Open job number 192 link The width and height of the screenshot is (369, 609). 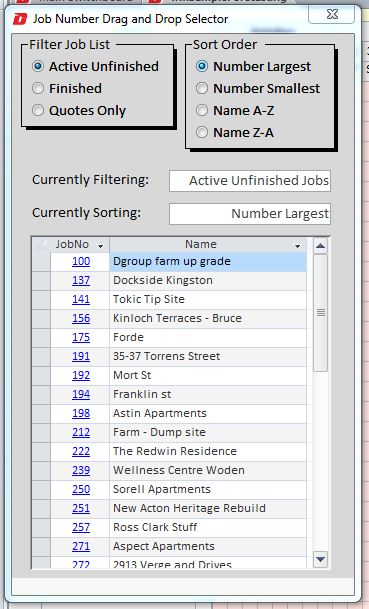tap(81, 376)
